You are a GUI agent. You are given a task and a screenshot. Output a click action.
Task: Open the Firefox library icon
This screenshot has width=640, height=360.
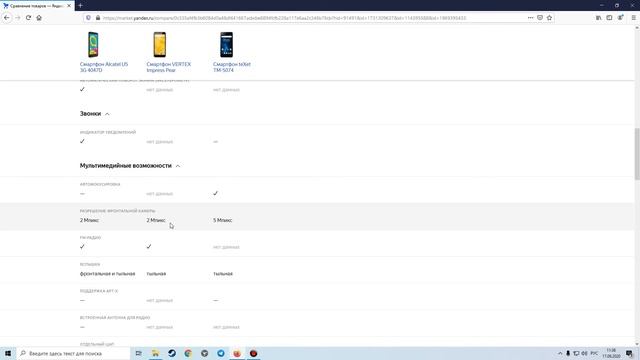[598, 18]
